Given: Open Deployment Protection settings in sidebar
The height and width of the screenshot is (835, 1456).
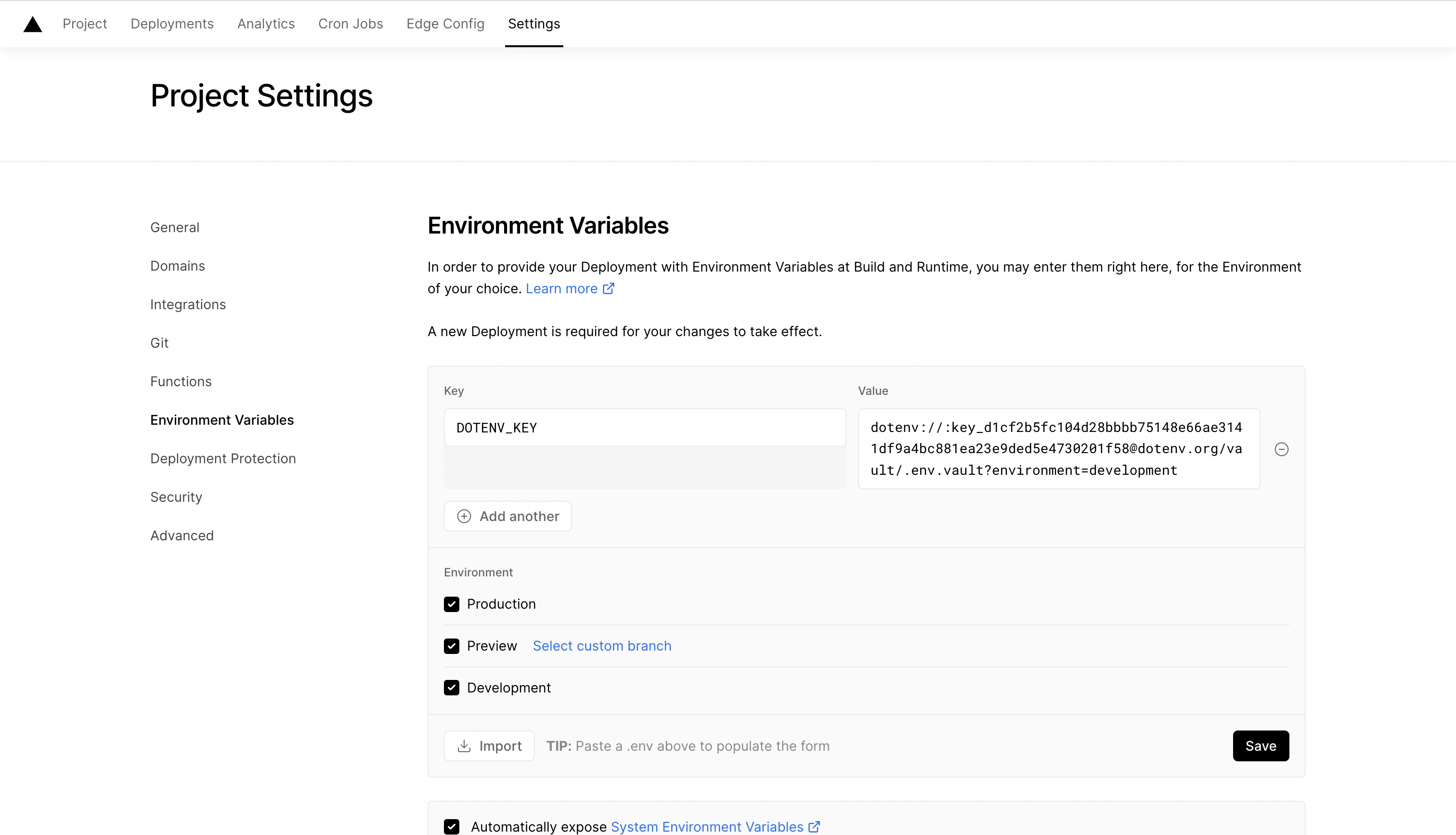Looking at the screenshot, I should click(223, 458).
